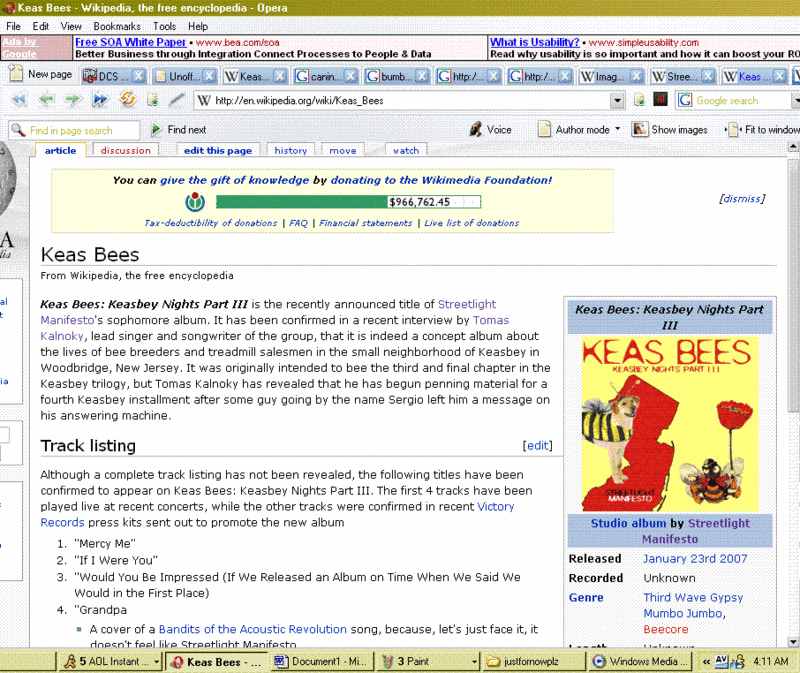Close the Imag... Wikipedia tab
This screenshot has height=673, width=800.
[x=636, y=77]
